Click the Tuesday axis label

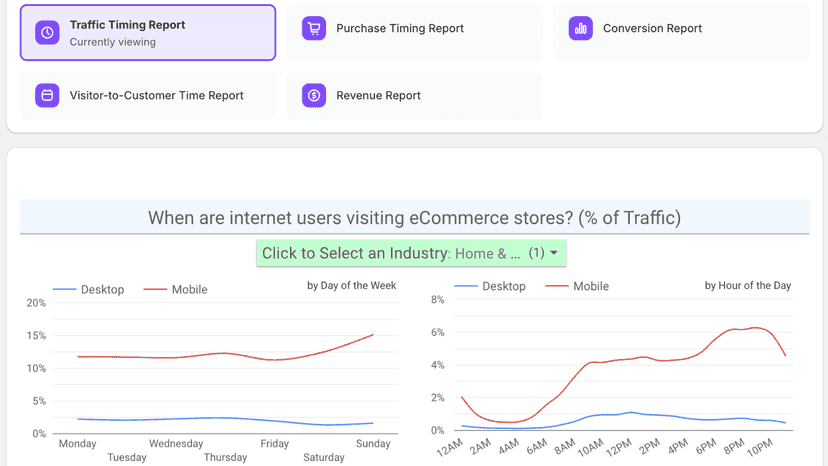(127, 458)
